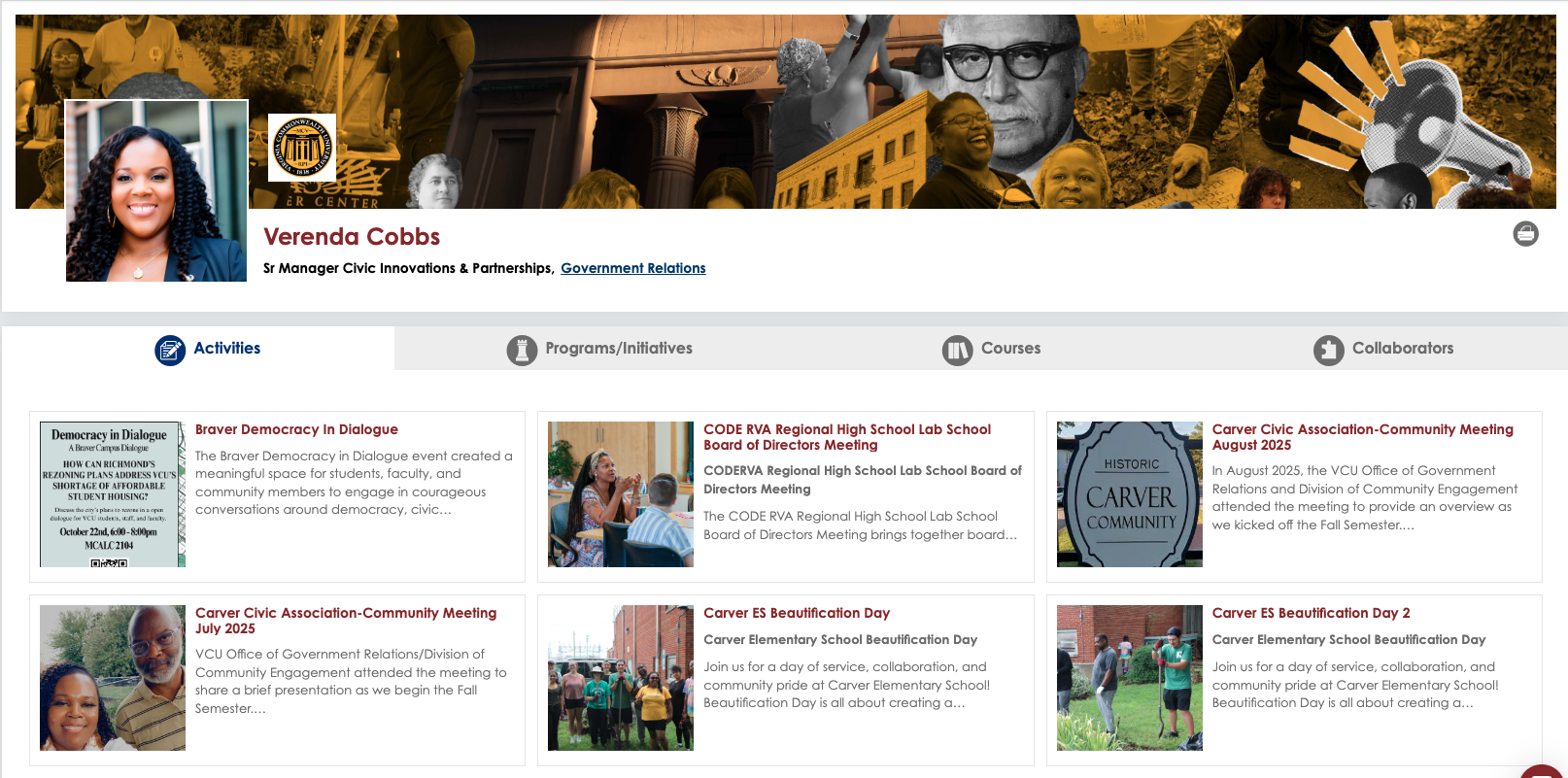This screenshot has width=1568, height=778.
Task: Open Carver Civic Association August 2025 meeting
Action: (1362, 437)
